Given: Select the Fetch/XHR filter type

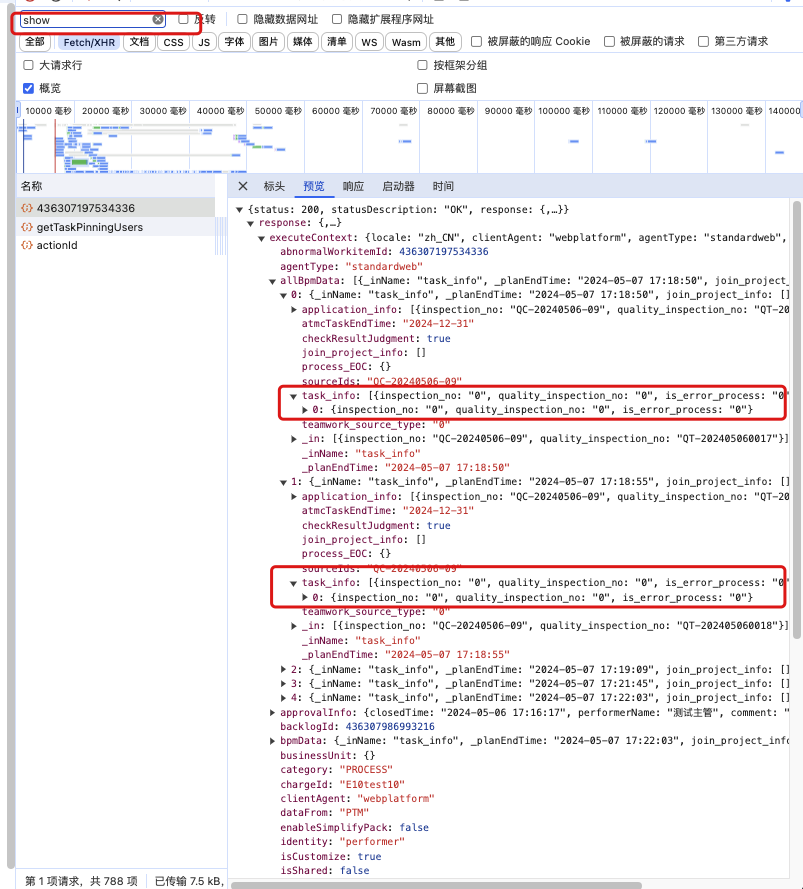Looking at the screenshot, I should pos(89,42).
